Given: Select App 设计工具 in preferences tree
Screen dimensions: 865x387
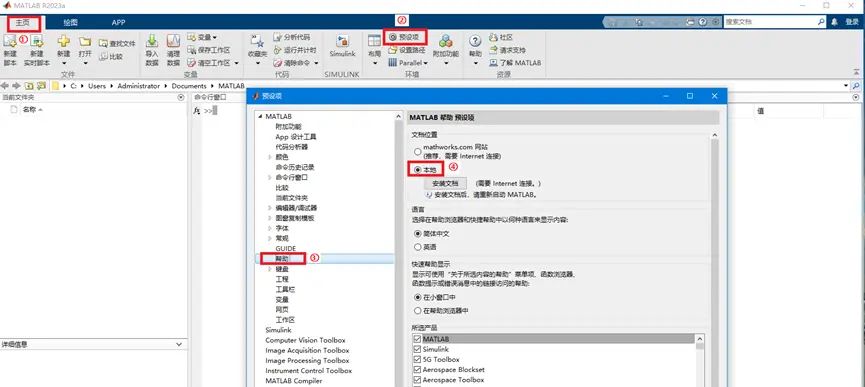Looking at the screenshot, I should click(x=296, y=137).
